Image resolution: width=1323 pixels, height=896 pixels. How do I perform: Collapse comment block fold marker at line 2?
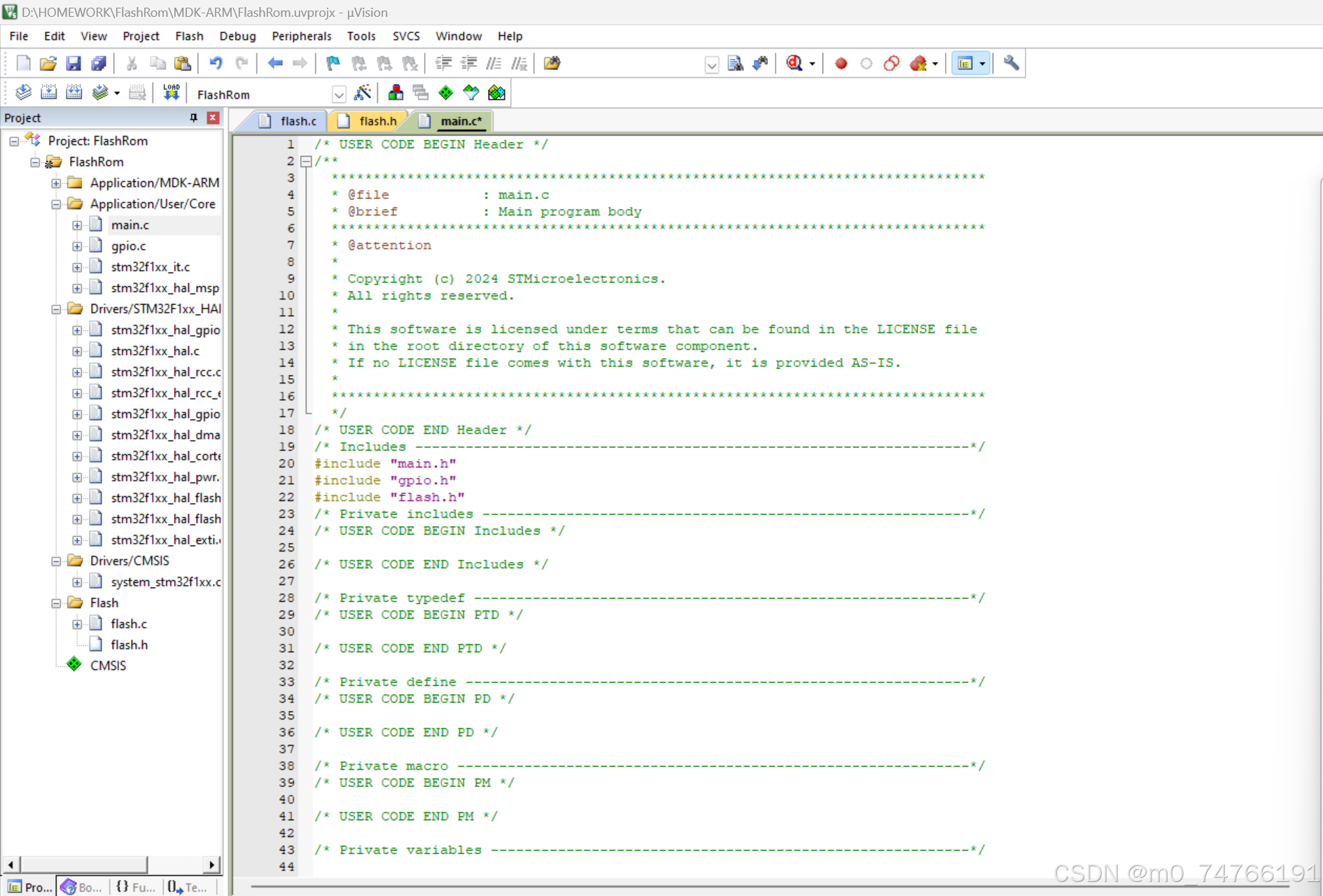coord(306,161)
